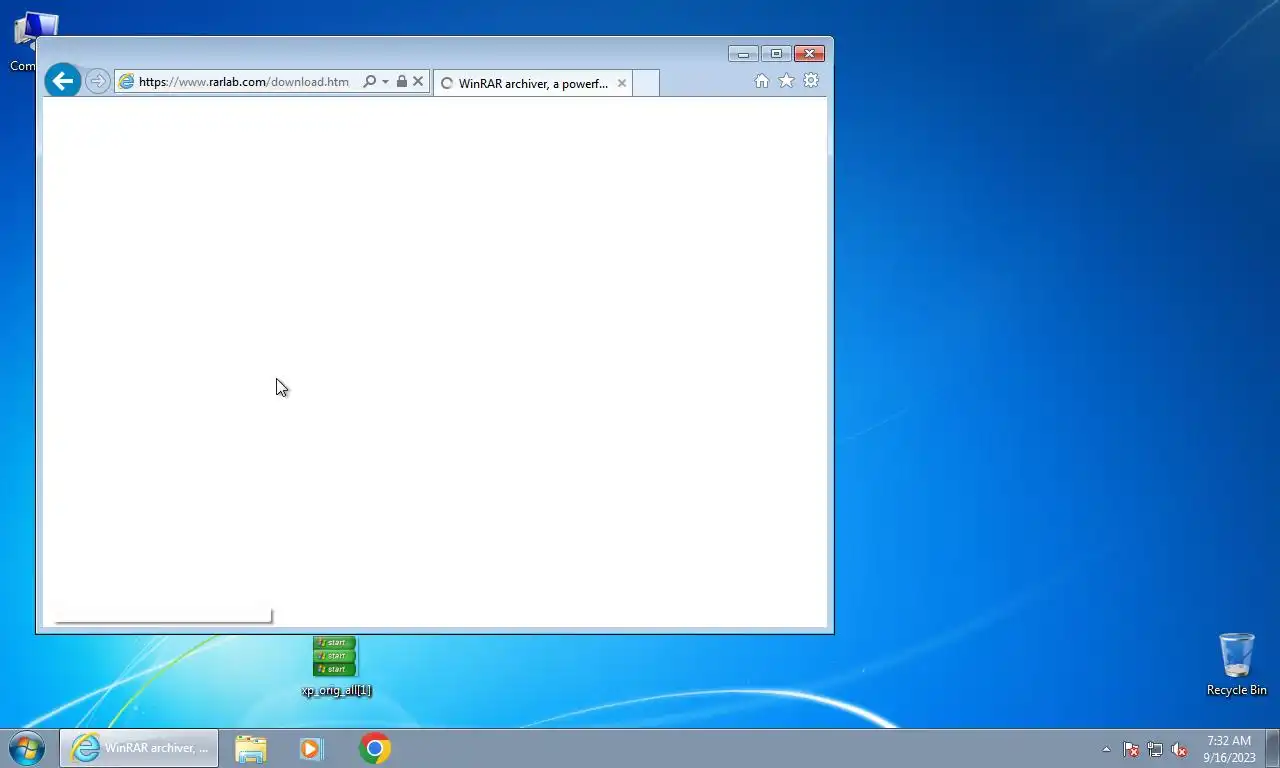Go to the browser Home page icon
The height and width of the screenshot is (768, 1280).
(761, 81)
